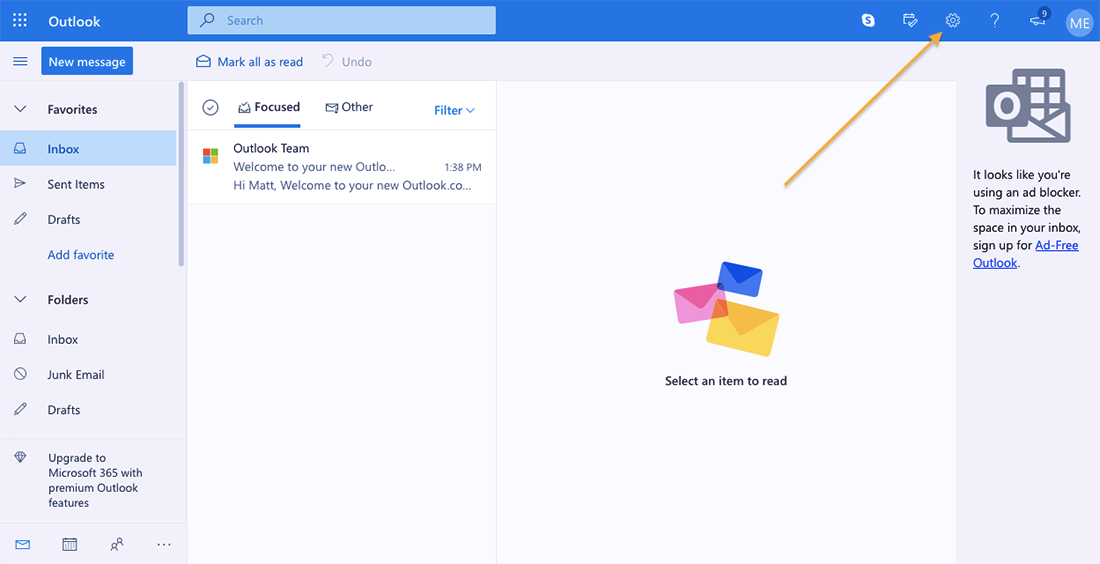Viewport: 1100px width, 564px height.
Task: Collapse the Favorites section
Action: [x=20, y=109]
